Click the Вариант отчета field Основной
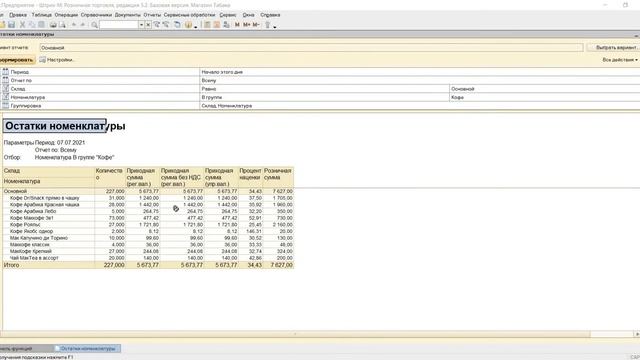 click(x=311, y=48)
